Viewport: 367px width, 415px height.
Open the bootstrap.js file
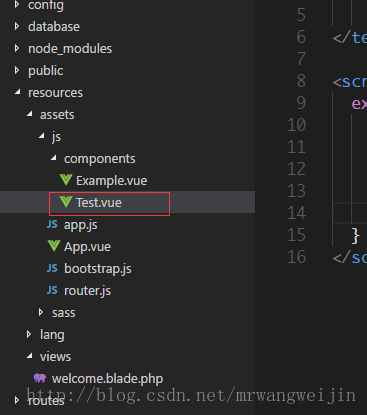[98, 269]
